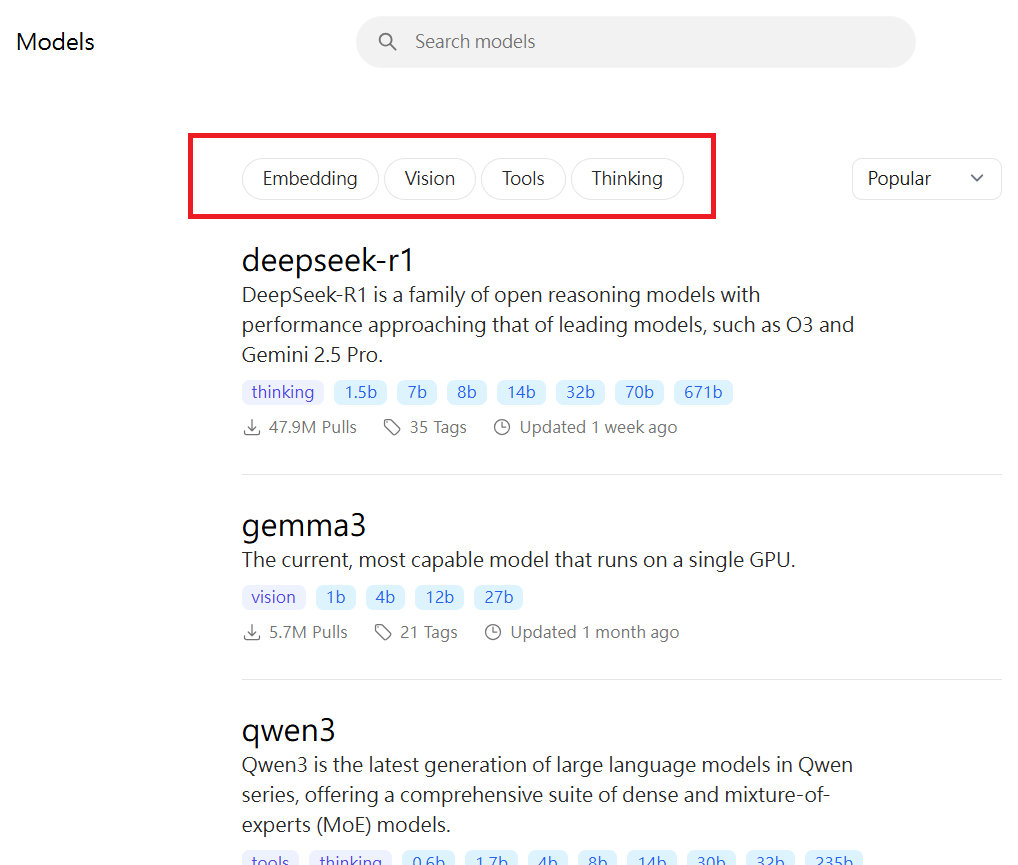
Task: Click the clock icon beside Updated 1 week ago
Action: [x=502, y=427]
